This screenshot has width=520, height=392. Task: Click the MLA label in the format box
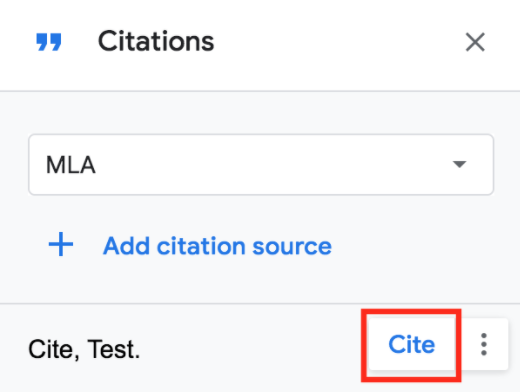pyautogui.click(x=71, y=165)
